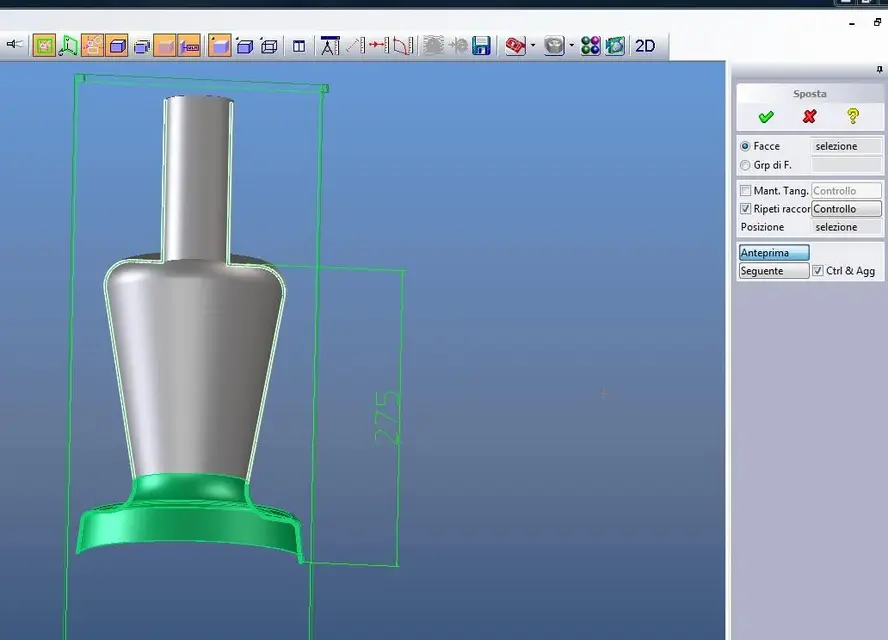Click the text dimension tool icon
888x640 pixels.
(x=329, y=45)
